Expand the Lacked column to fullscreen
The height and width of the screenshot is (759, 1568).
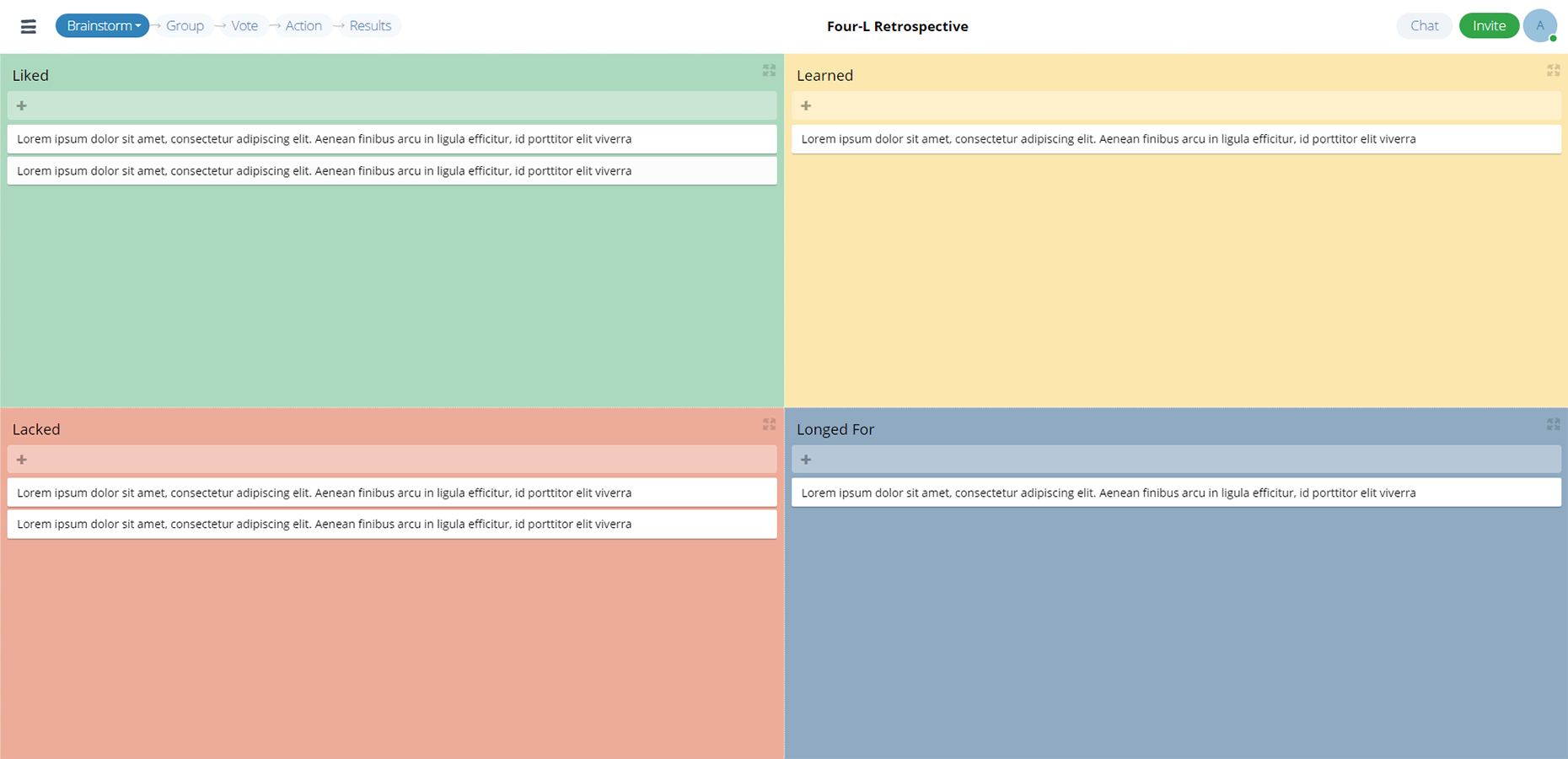tap(769, 424)
